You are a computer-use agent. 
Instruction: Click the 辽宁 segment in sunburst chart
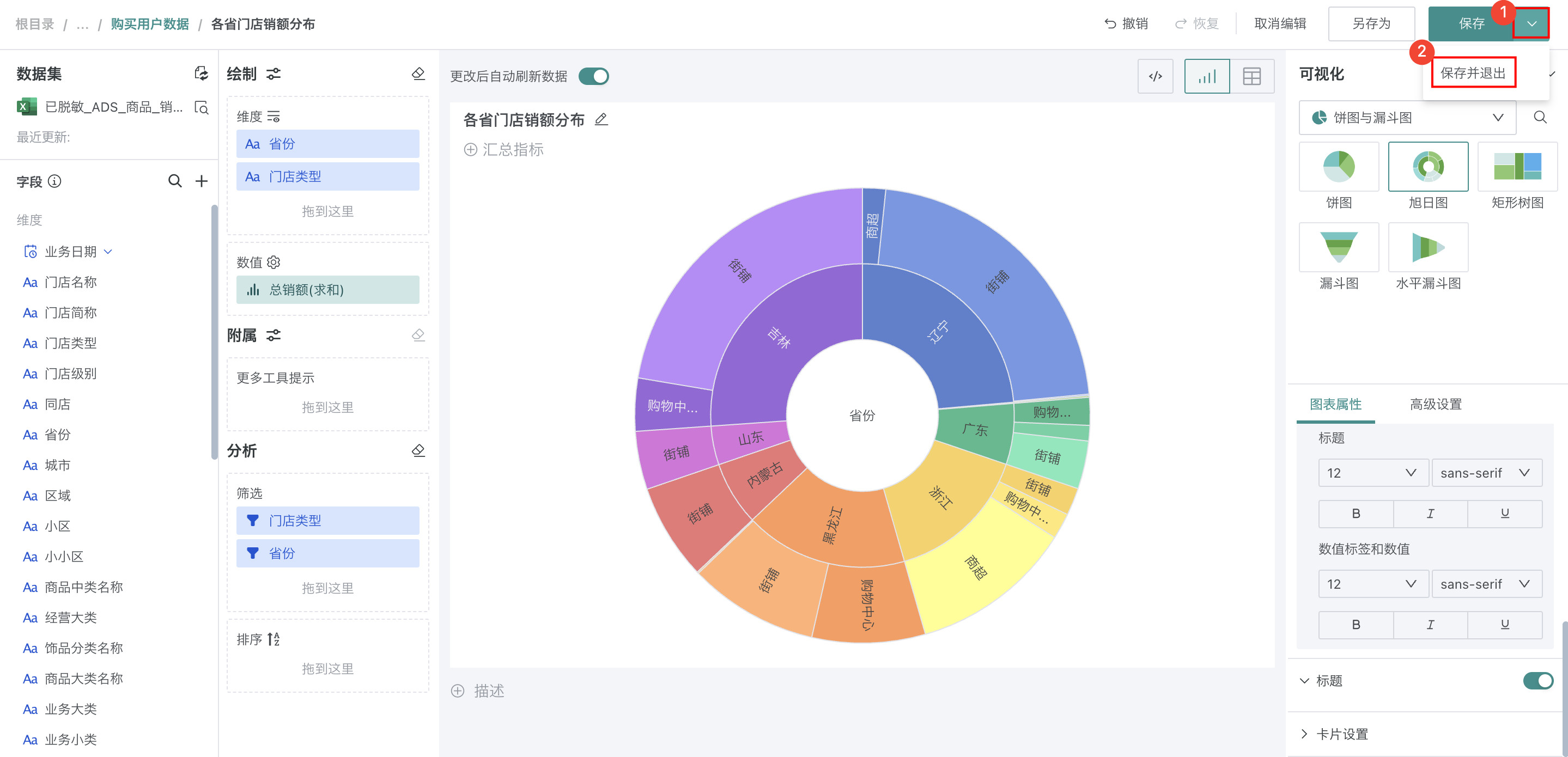[x=938, y=332]
